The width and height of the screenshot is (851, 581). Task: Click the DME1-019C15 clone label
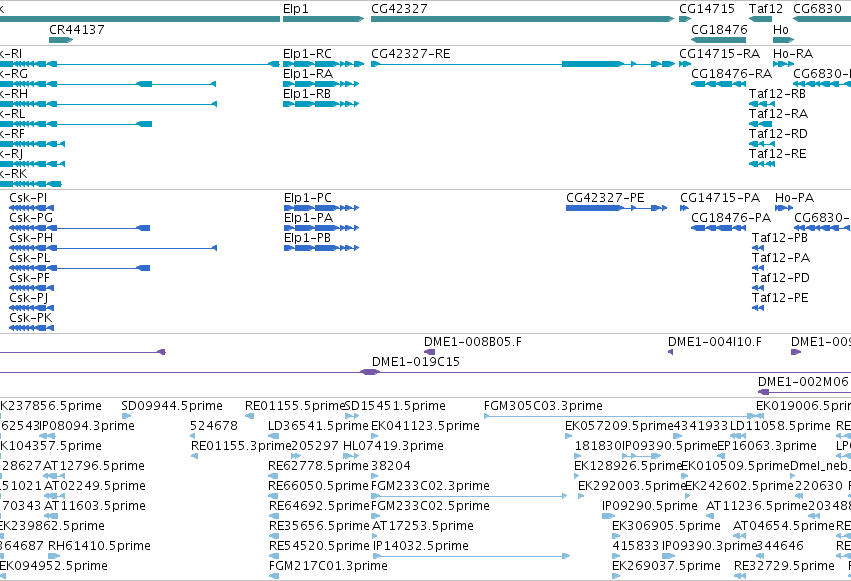(x=416, y=362)
